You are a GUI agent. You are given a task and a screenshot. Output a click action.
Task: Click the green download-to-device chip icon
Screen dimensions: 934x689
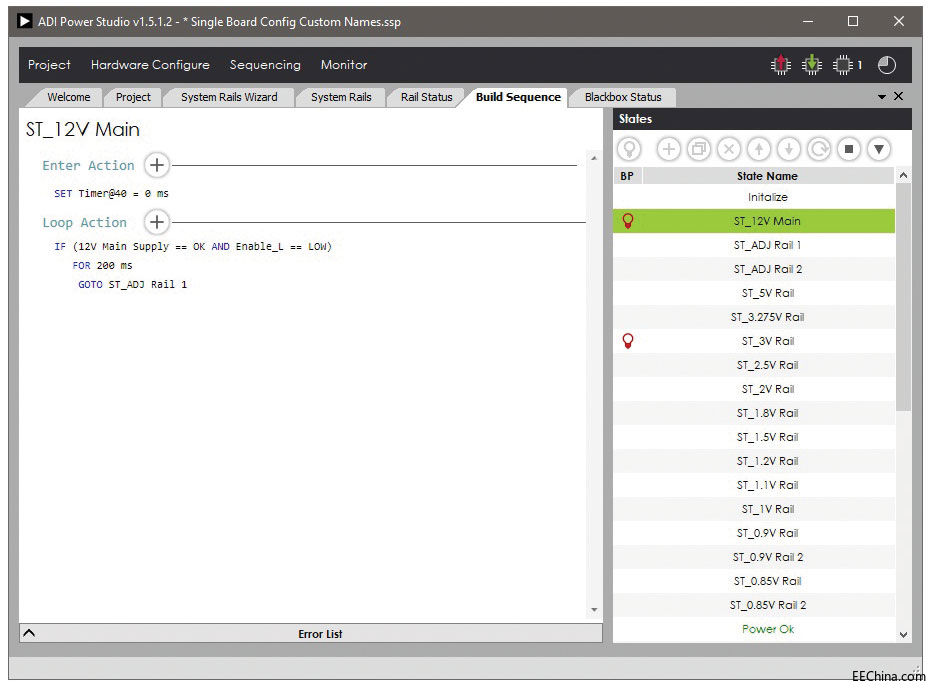click(811, 65)
